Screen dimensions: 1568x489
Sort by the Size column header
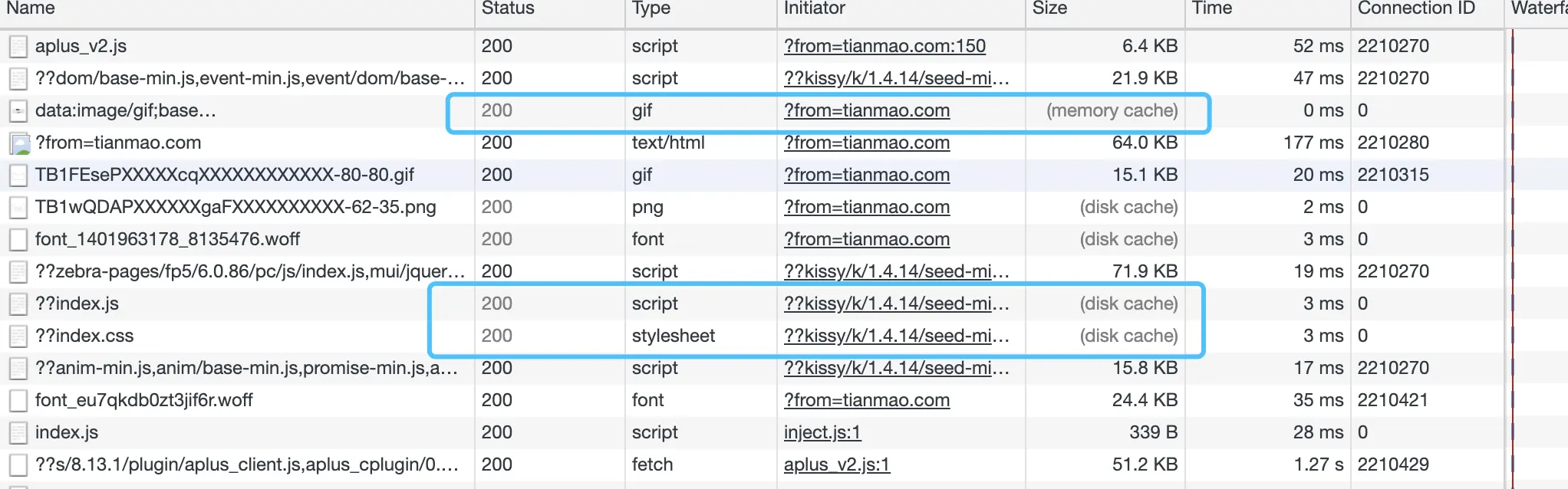point(1049,8)
